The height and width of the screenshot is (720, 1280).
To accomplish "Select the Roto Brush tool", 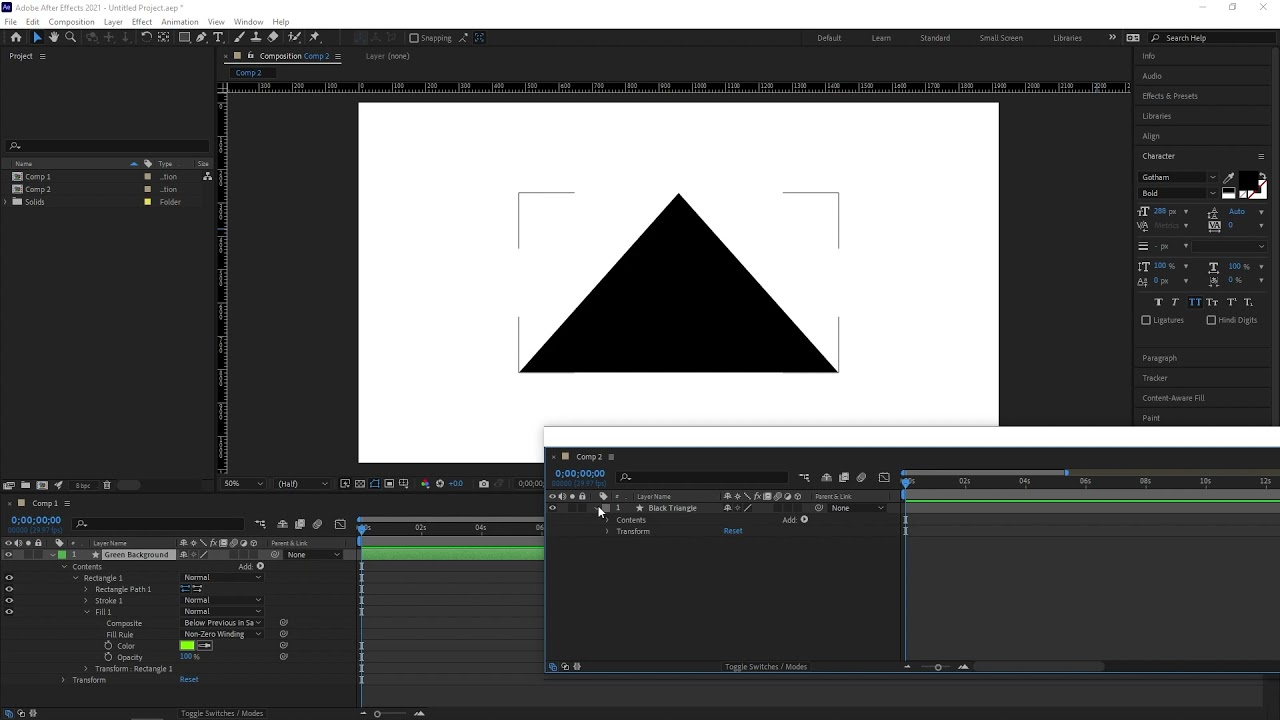I will pyautogui.click(x=294, y=37).
